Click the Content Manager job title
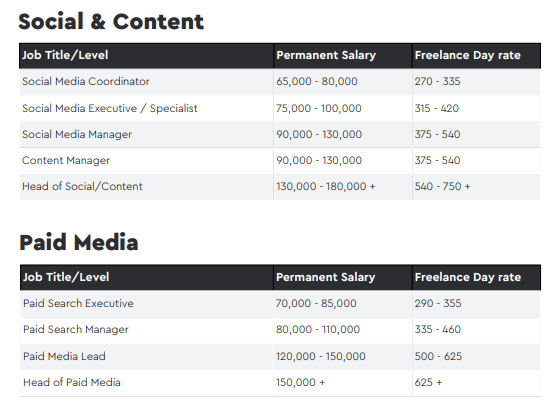 coord(66,160)
